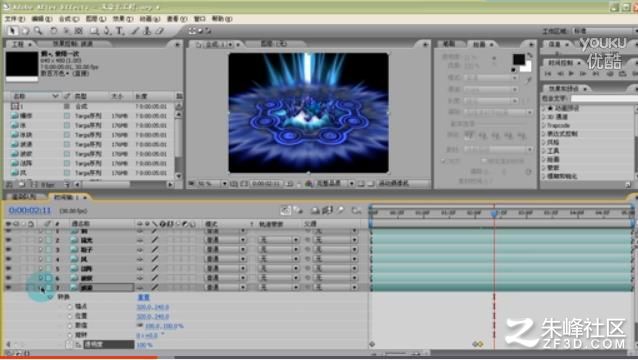The height and width of the screenshot is (360, 638).
Task: Collapse the Transform group under layer 7
Action: [50, 297]
